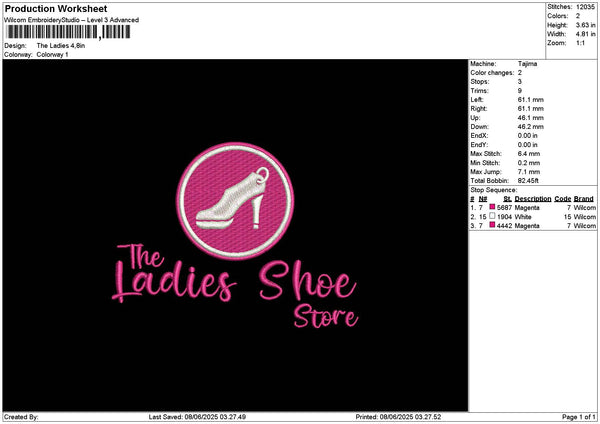The image size is (600, 424).
Task: Click the 'Colorway 1' value
Action: (52, 55)
